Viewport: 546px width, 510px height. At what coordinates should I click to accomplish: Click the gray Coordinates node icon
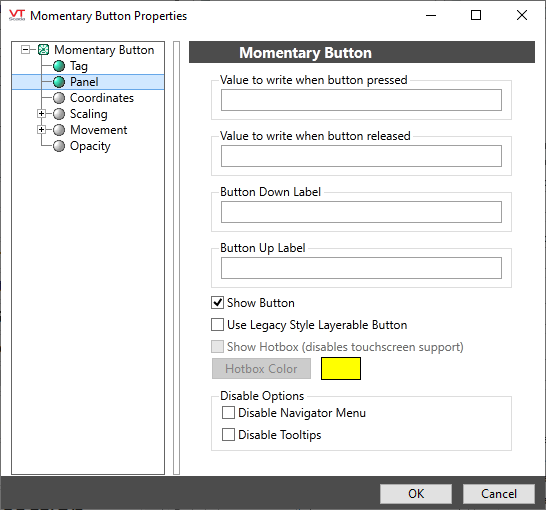59,98
